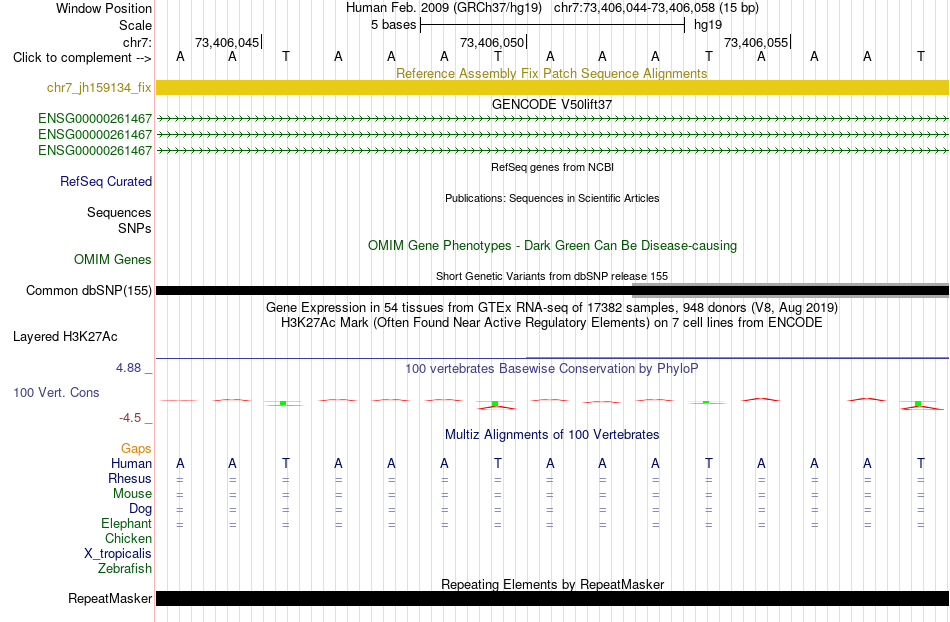This screenshot has height=622, width=950.
Task: Click the last T base in ruler
Action: (920, 56)
